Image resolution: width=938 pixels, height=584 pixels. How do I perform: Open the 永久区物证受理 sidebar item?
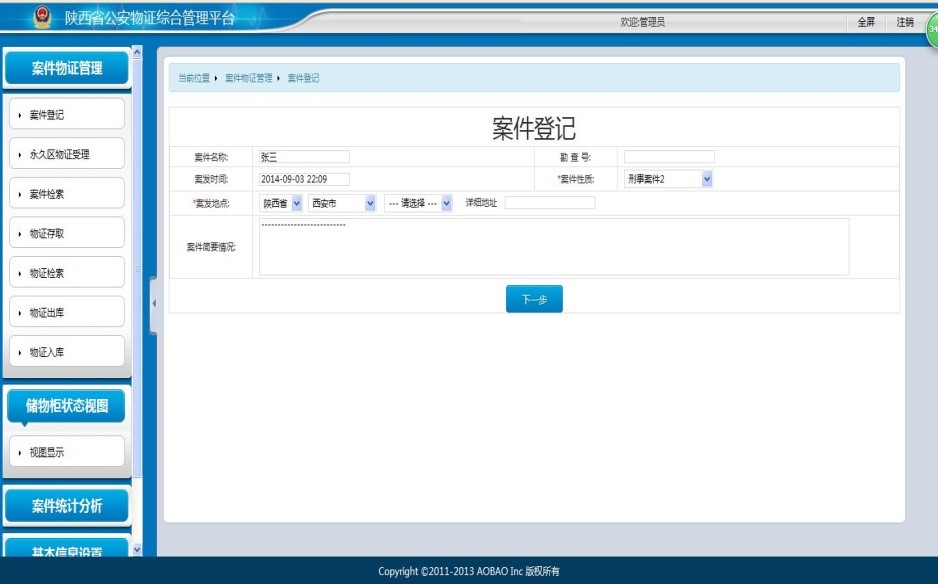click(67, 154)
